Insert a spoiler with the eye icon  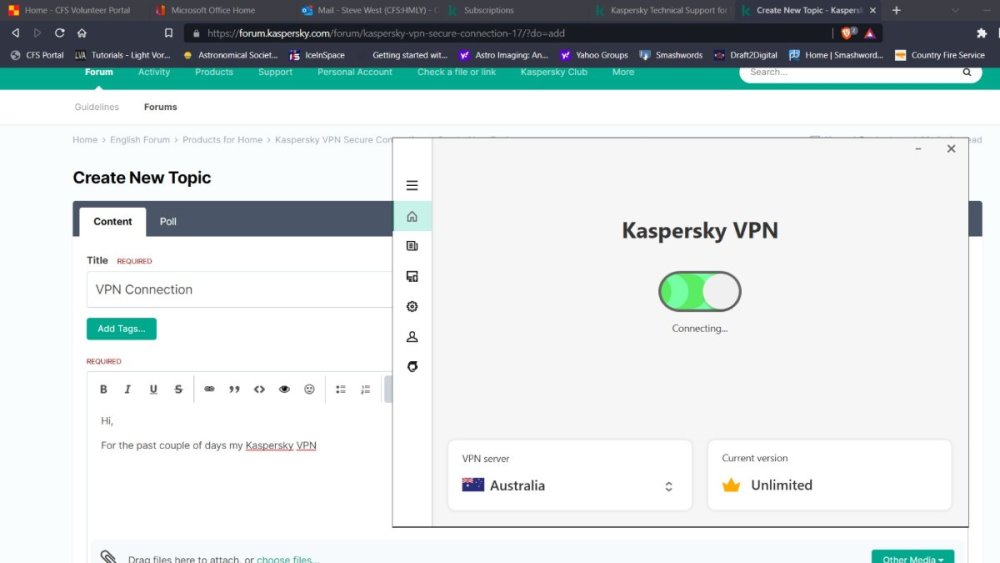(284, 389)
